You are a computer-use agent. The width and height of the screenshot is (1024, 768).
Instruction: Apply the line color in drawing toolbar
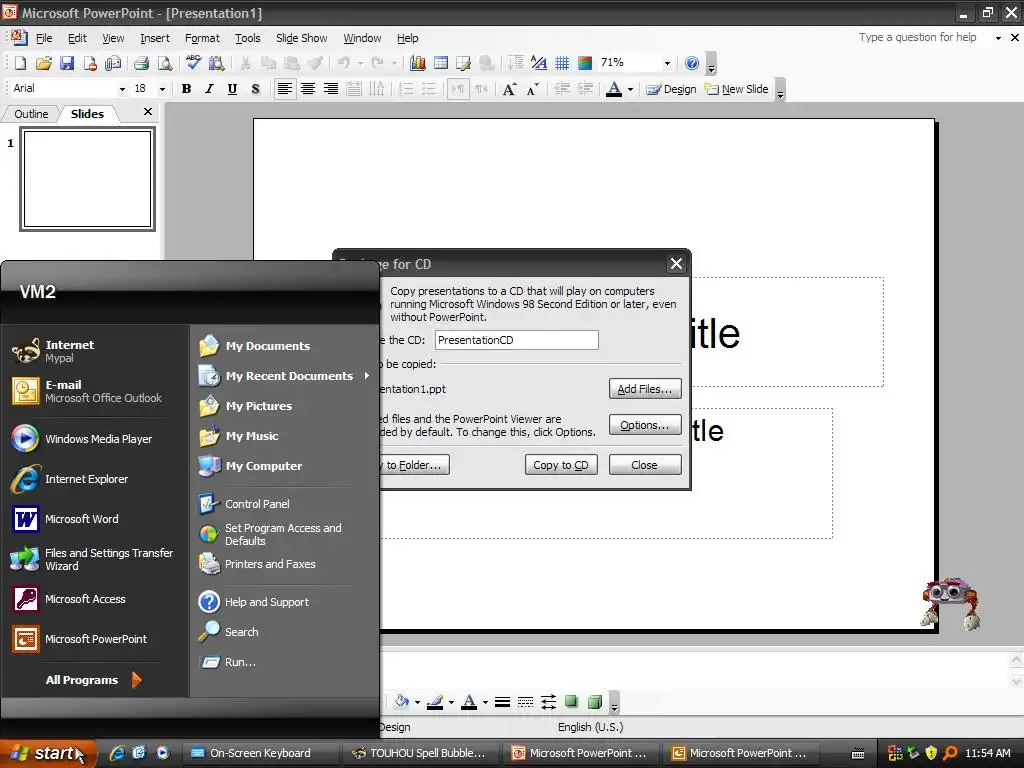pyautogui.click(x=435, y=702)
